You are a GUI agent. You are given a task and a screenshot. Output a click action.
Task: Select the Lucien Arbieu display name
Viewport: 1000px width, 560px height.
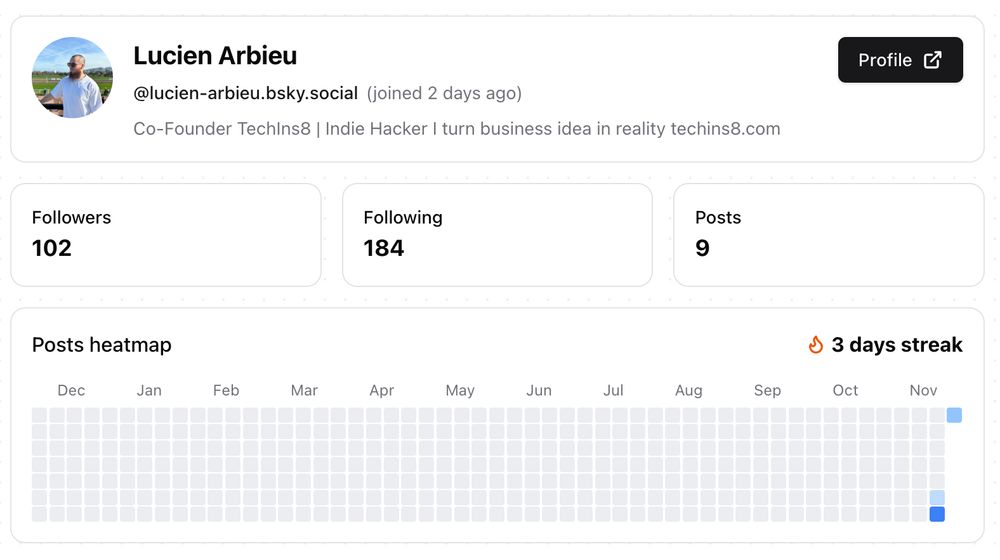[x=215, y=56]
